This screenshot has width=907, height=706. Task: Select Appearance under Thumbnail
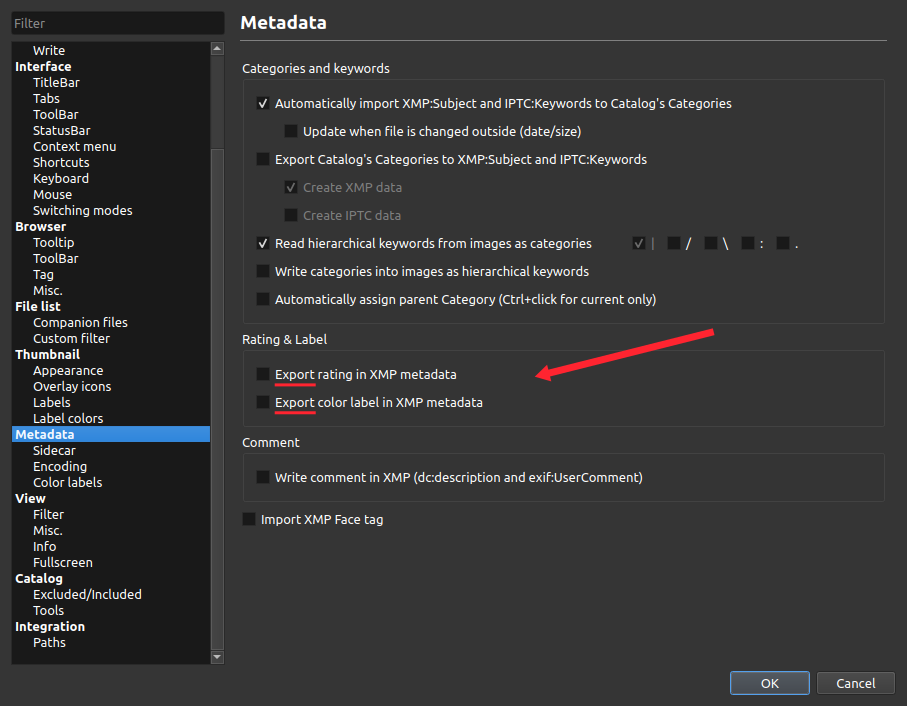pos(68,371)
